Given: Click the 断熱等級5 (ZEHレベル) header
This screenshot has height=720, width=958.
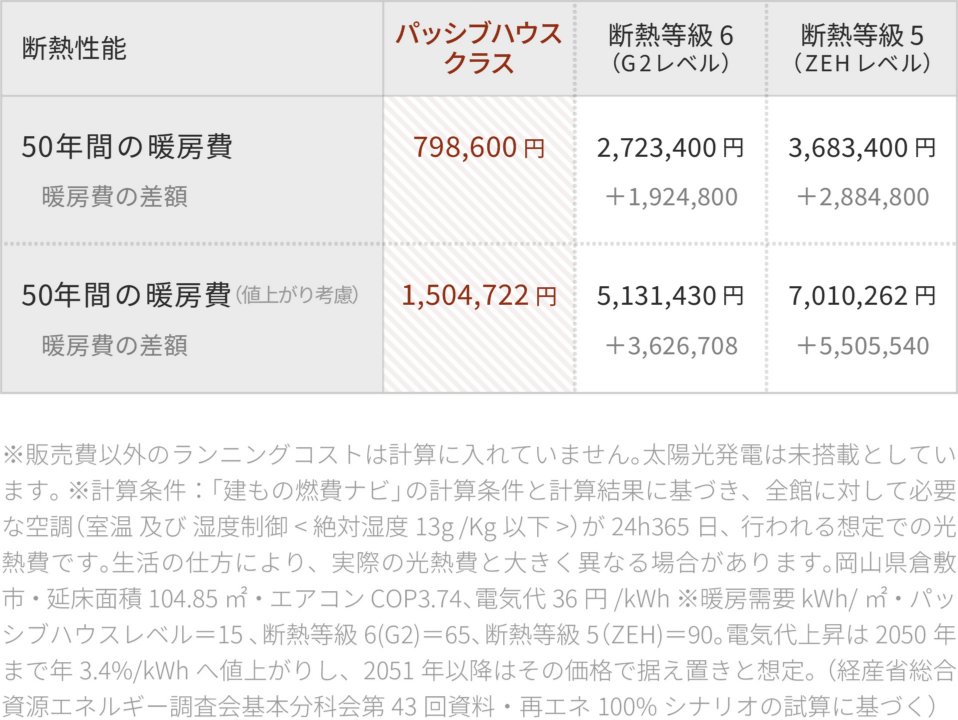Looking at the screenshot, I should [x=862, y=48].
